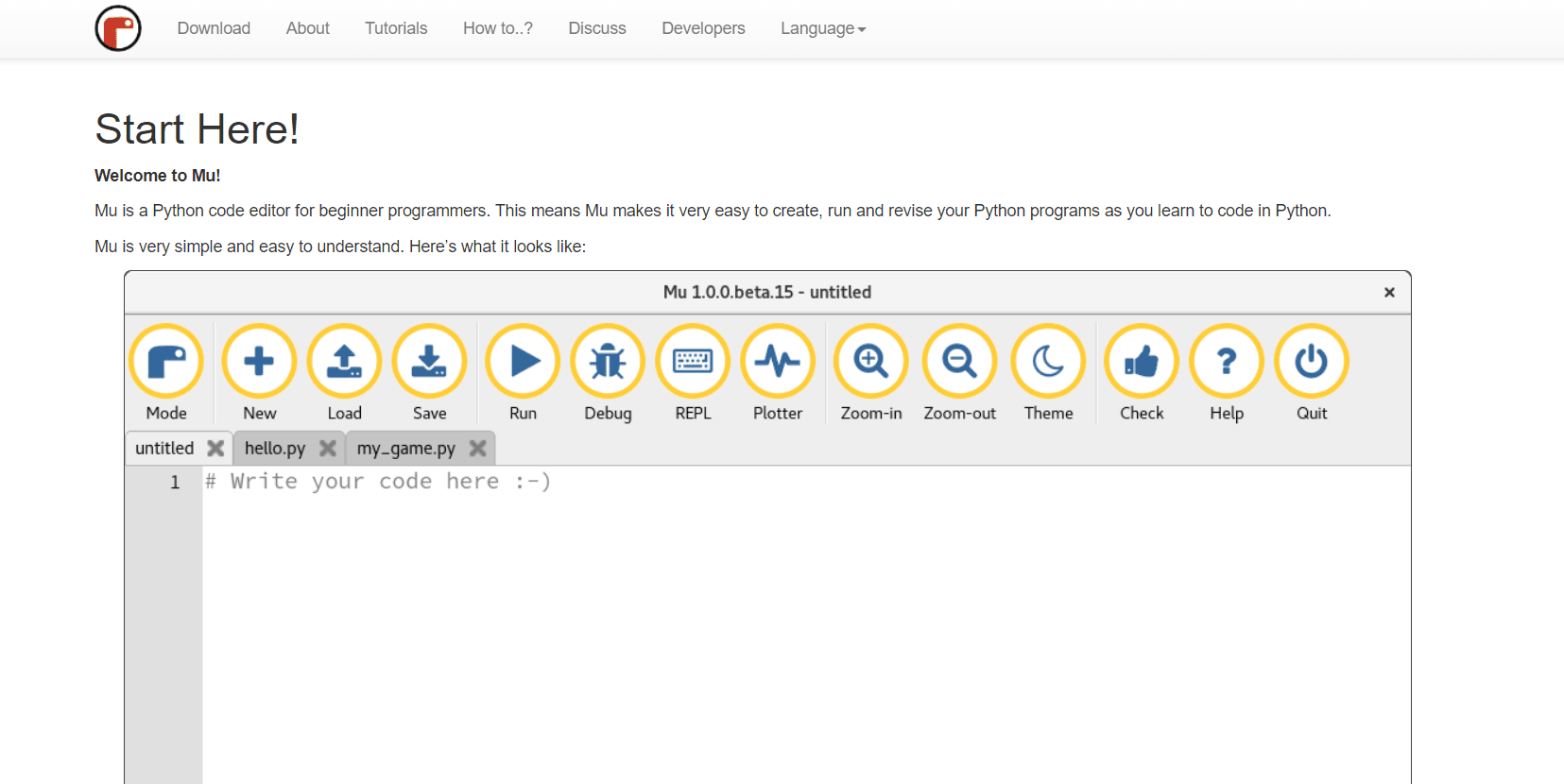Click the Zoom-in magnifier icon
This screenshot has height=784, width=1564.
[870, 362]
